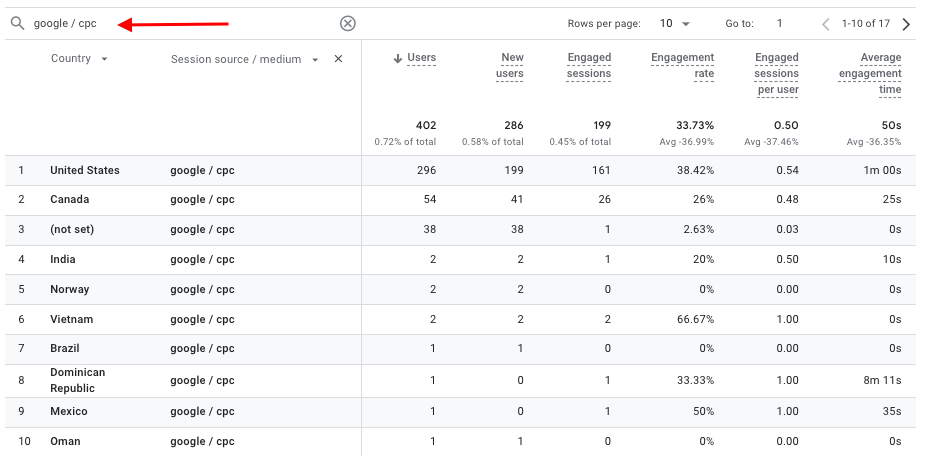Go to next page of results
This screenshot has height=456, width=925.
pyautogui.click(x=906, y=24)
